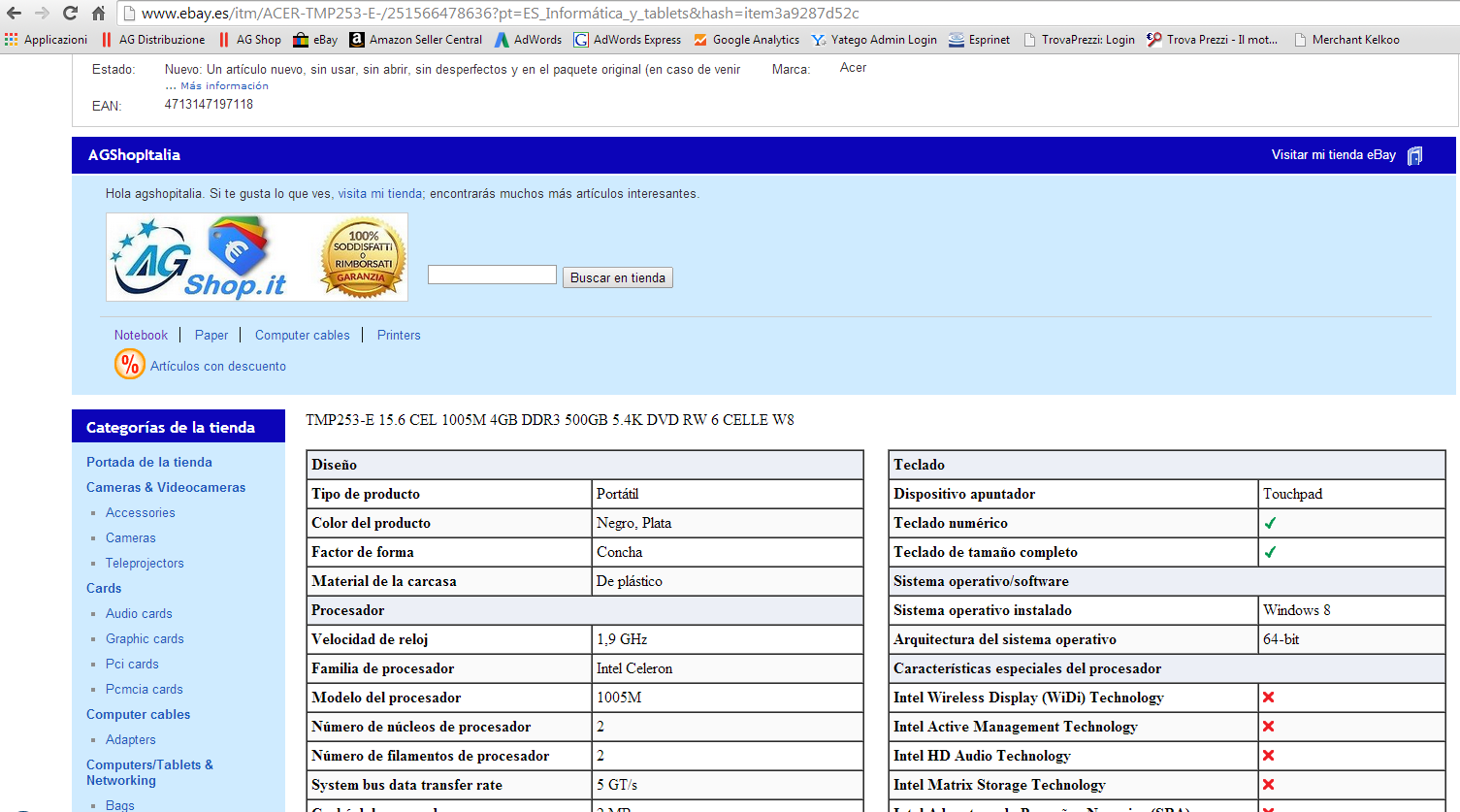
Task: Open the AG Distribuzione bookmark
Action: click(153, 40)
